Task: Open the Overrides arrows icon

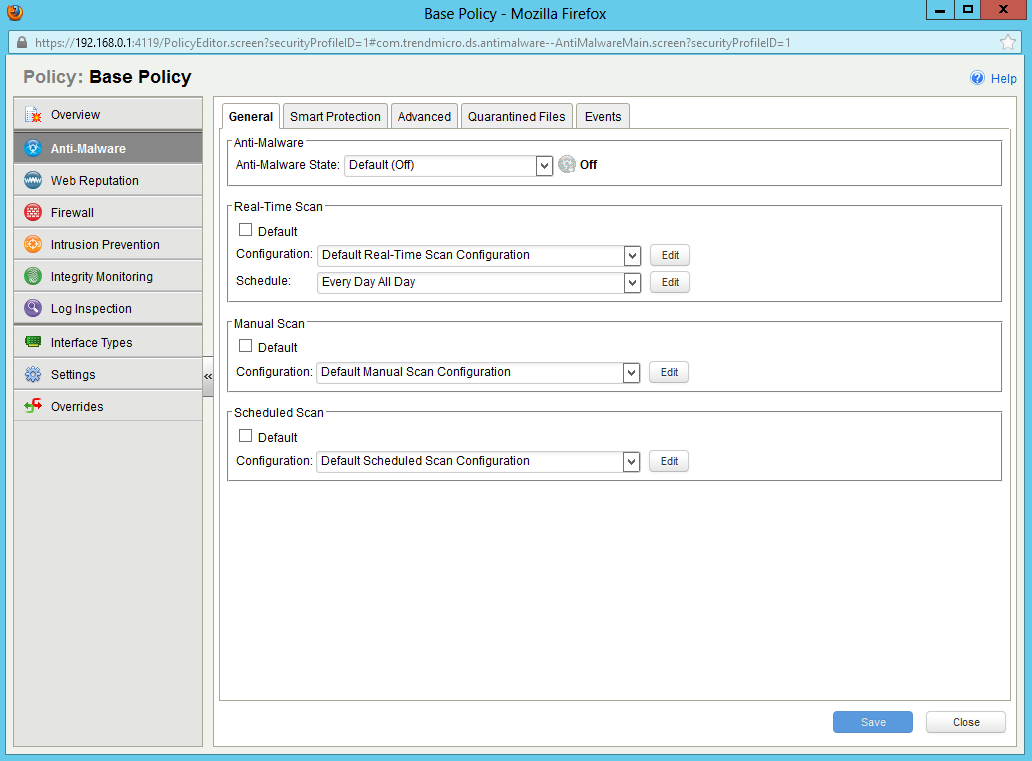Action: (x=33, y=407)
